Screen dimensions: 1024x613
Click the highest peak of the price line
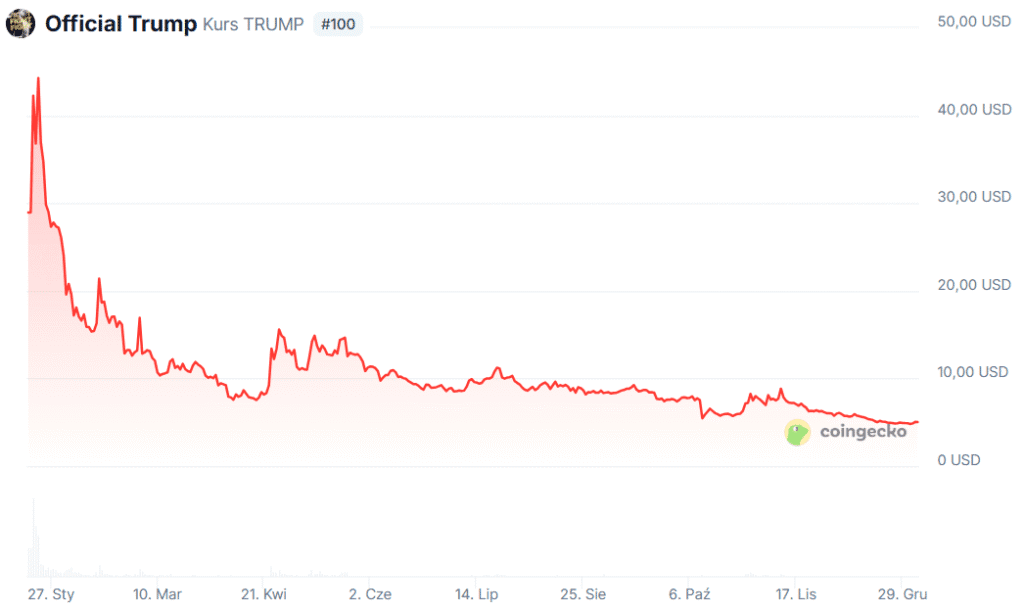point(38,78)
